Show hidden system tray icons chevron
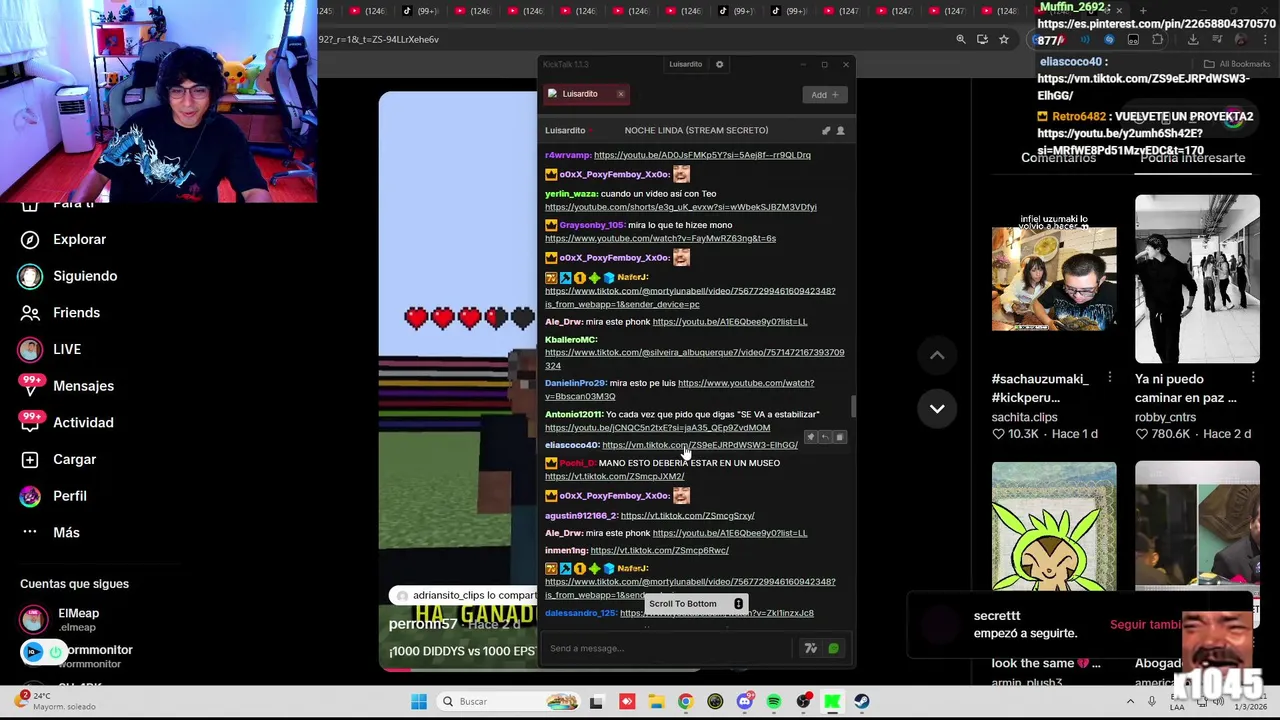The width and height of the screenshot is (1280, 720). (1130, 701)
